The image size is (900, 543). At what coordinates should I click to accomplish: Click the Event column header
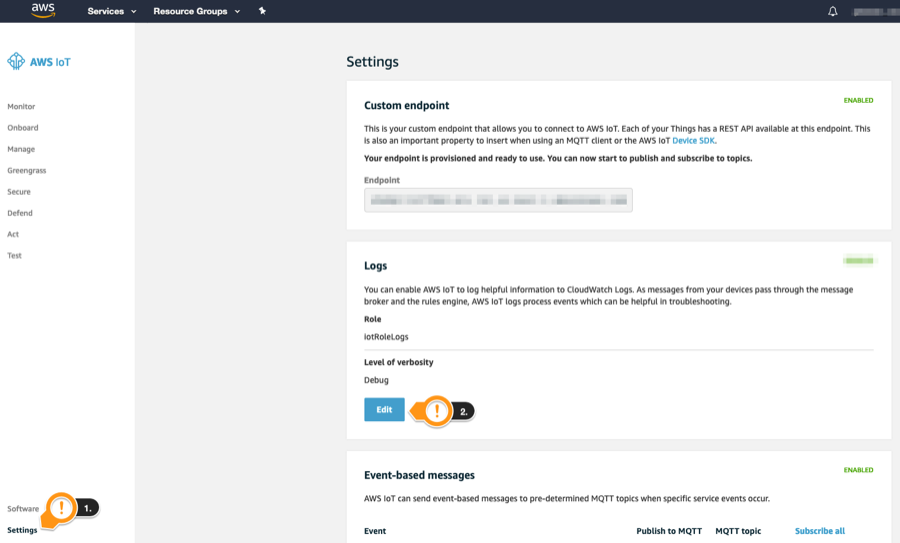click(x=375, y=531)
